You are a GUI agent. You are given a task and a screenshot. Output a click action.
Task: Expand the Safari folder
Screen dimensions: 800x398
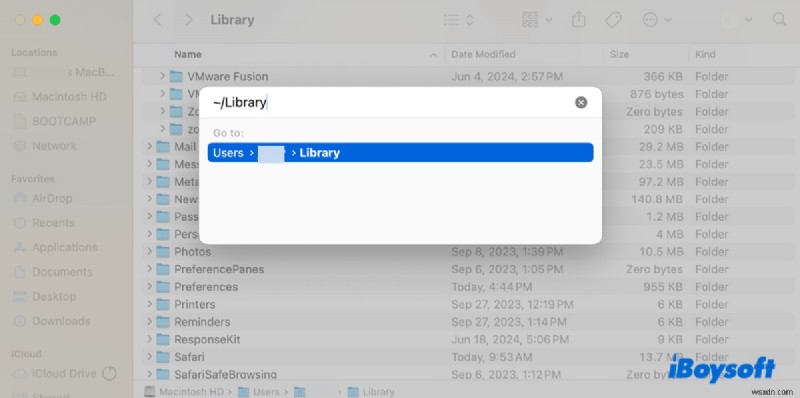tap(149, 357)
